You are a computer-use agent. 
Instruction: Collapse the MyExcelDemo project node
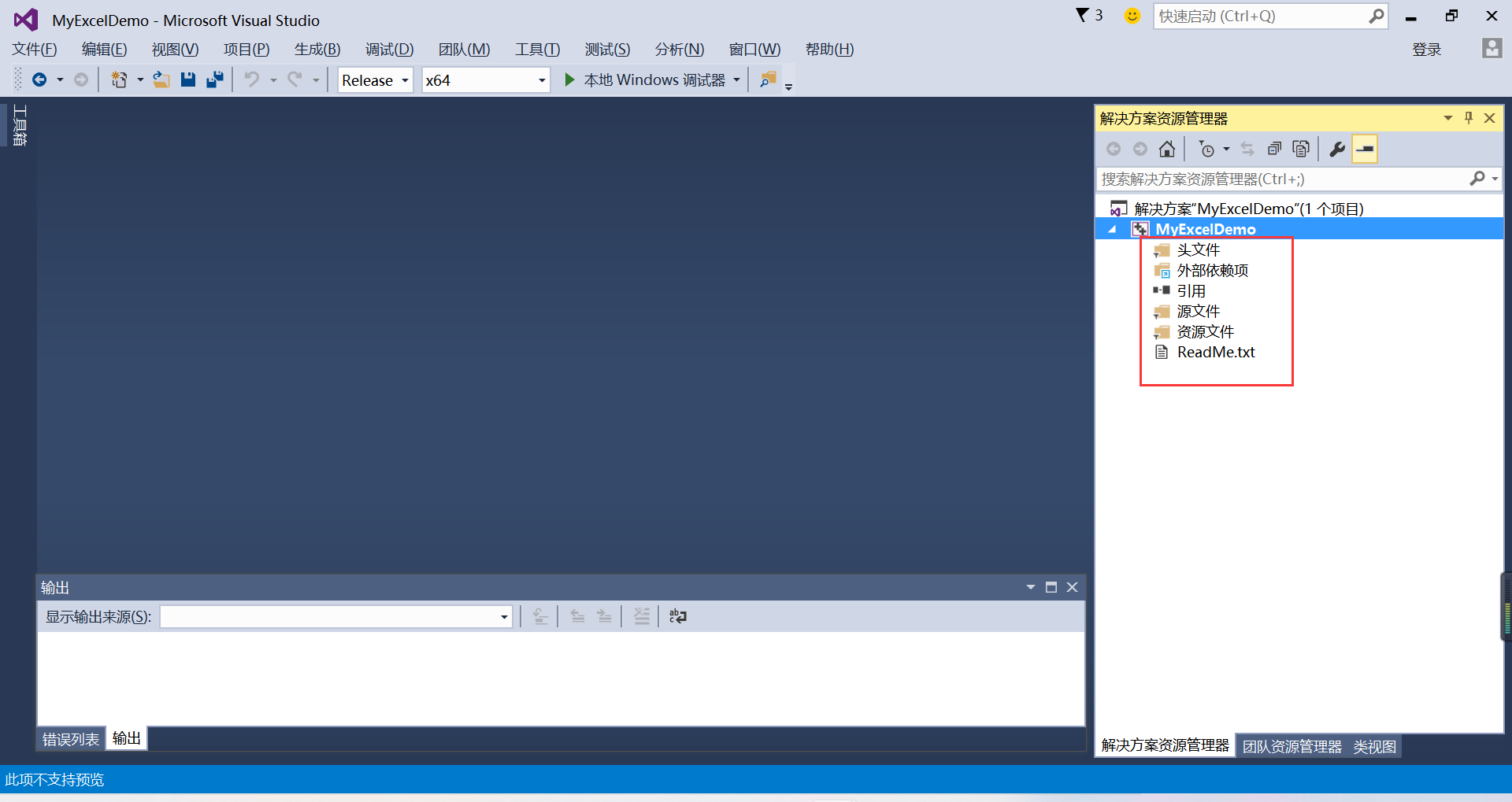coord(1112,230)
